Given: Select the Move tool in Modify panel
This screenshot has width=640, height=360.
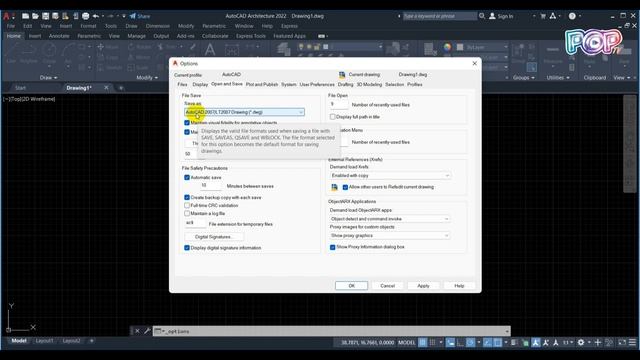Looking at the screenshot, I should pyautogui.click(x=108, y=47).
